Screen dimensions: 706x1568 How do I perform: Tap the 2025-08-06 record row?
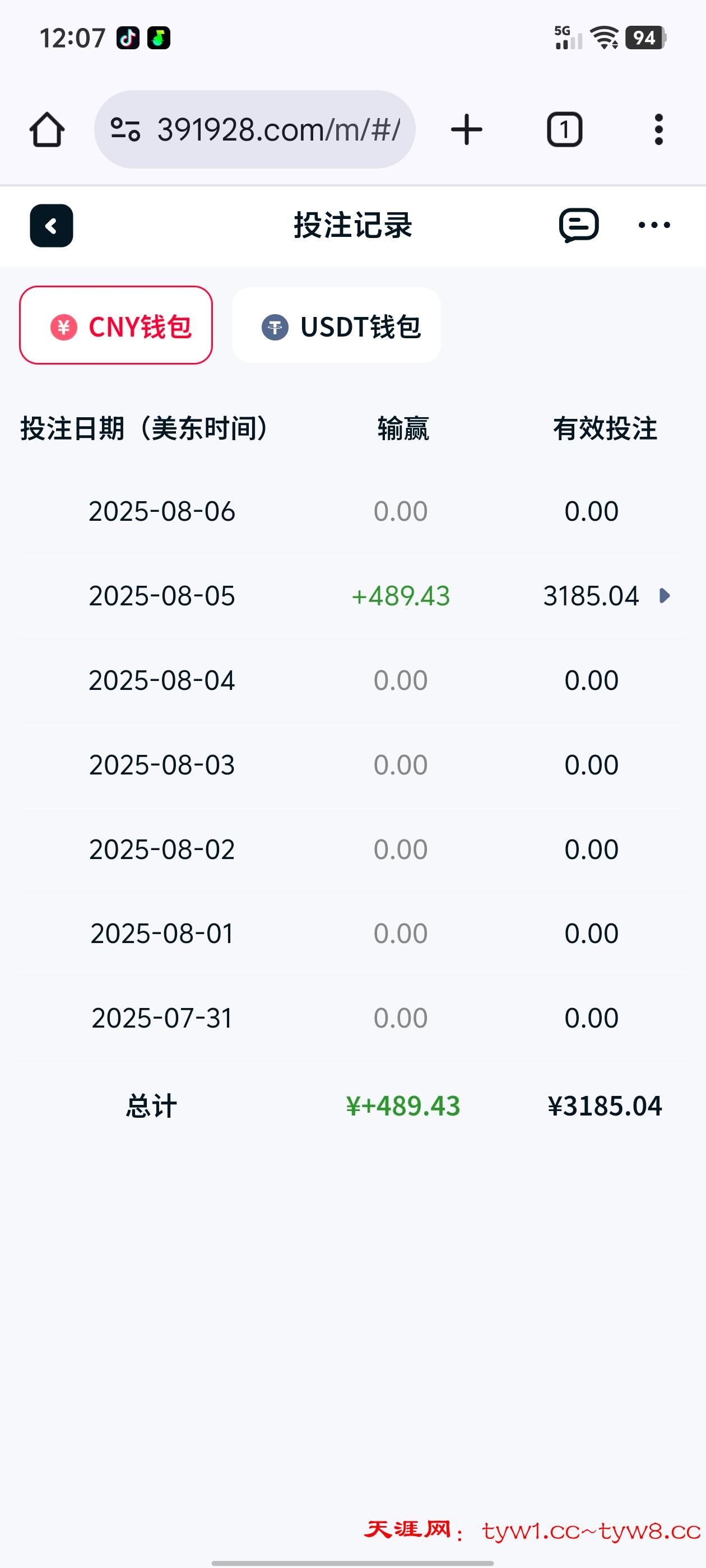[162, 511]
